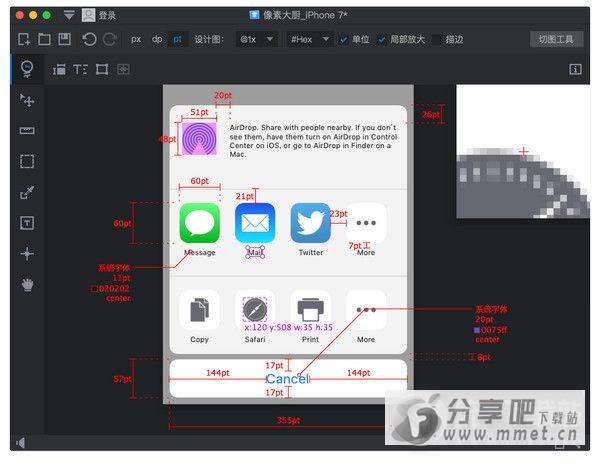Select the ruler distance tool

coord(27,131)
